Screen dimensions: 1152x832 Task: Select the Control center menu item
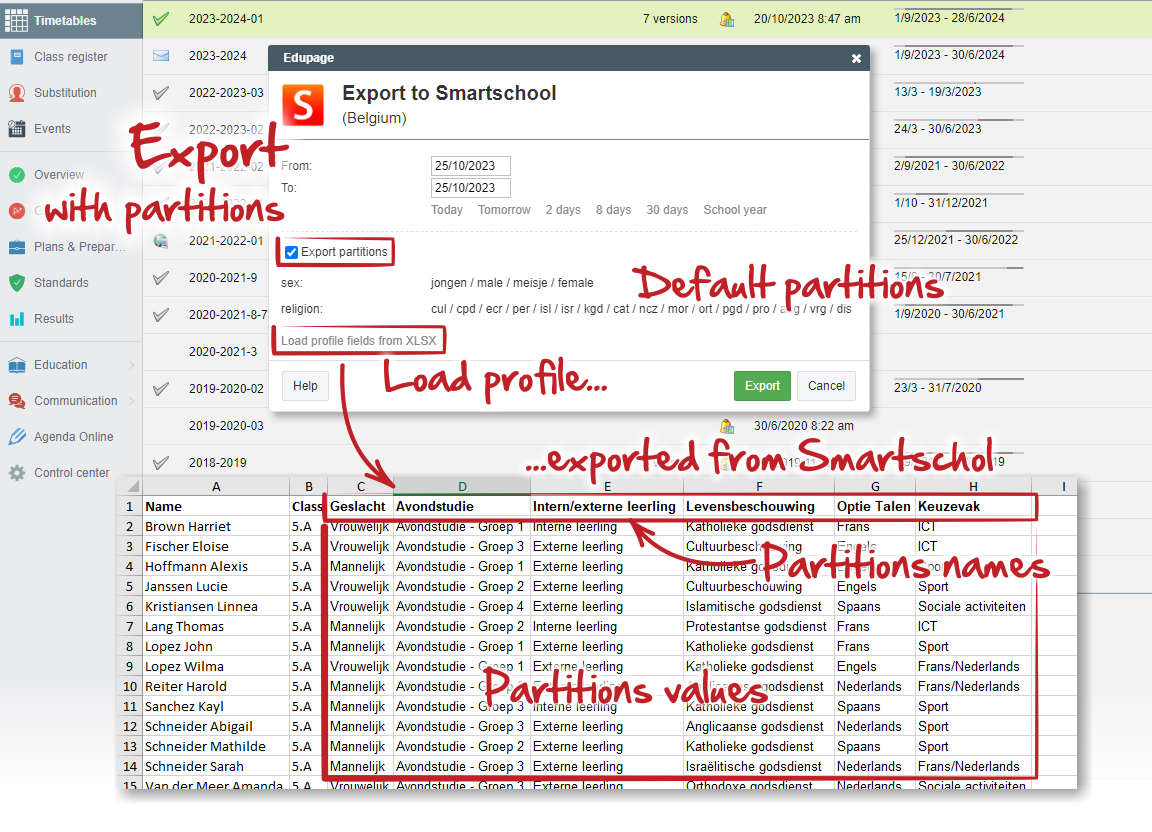click(x=71, y=473)
